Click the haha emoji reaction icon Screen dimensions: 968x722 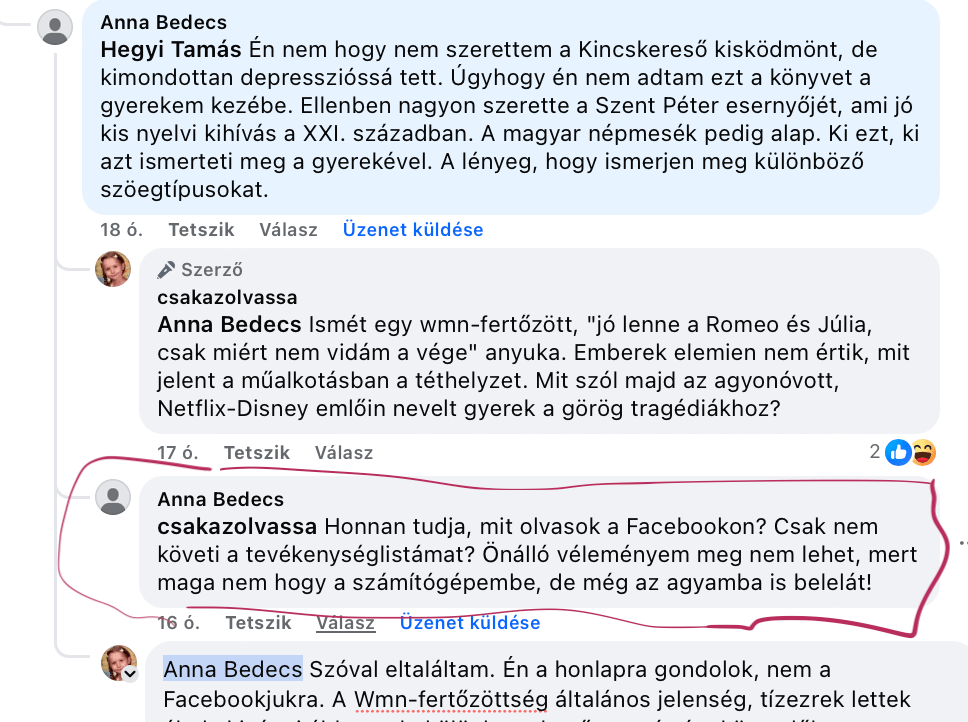(x=922, y=452)
